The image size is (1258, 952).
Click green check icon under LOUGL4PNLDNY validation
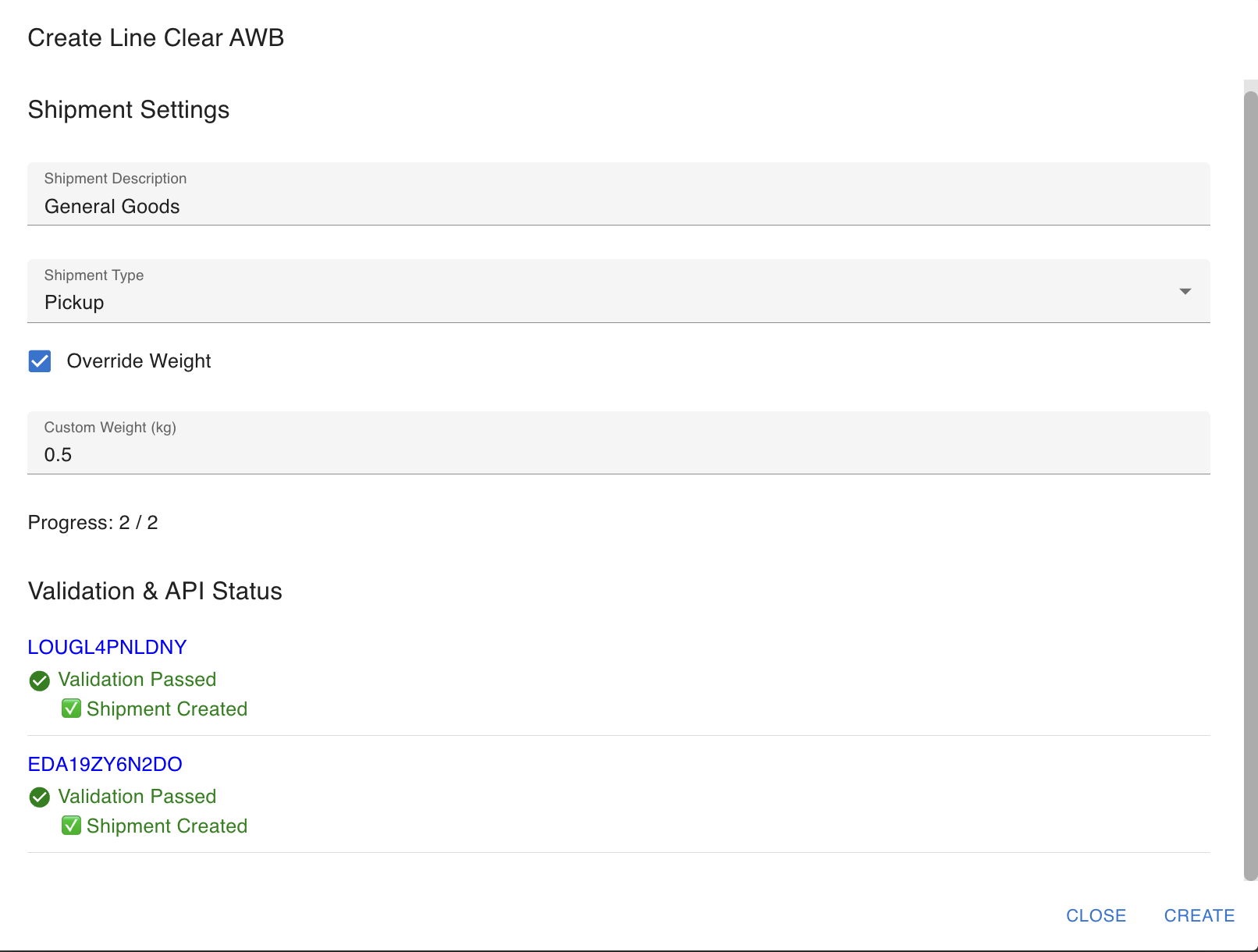click(39, 680)
